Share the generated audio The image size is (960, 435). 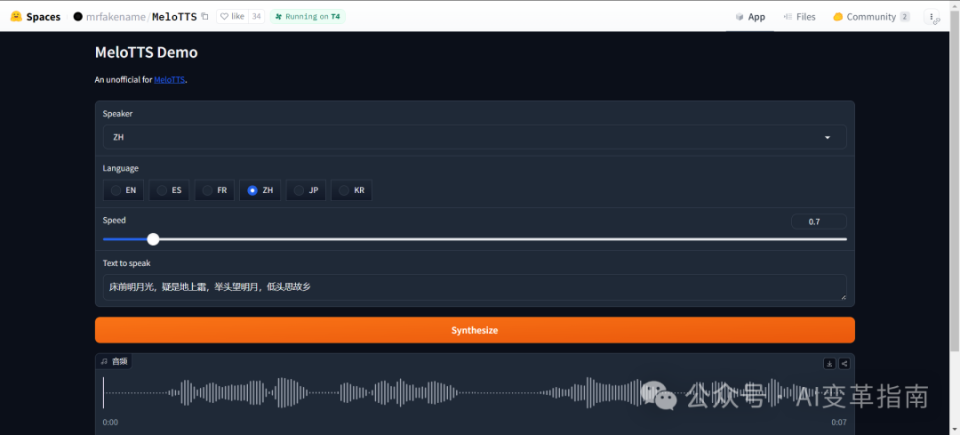844,363
